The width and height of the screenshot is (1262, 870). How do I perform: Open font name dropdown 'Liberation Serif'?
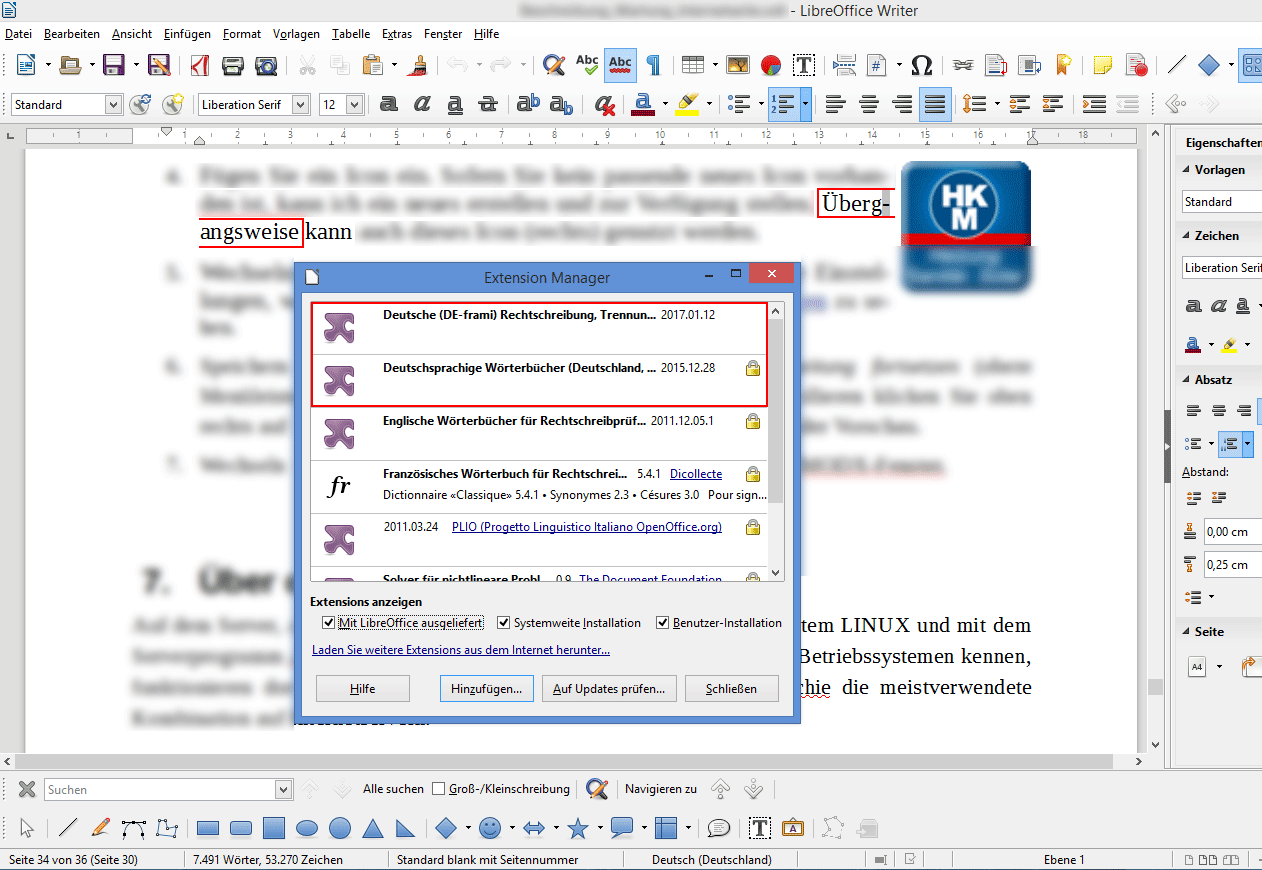(x=300, y=104)
